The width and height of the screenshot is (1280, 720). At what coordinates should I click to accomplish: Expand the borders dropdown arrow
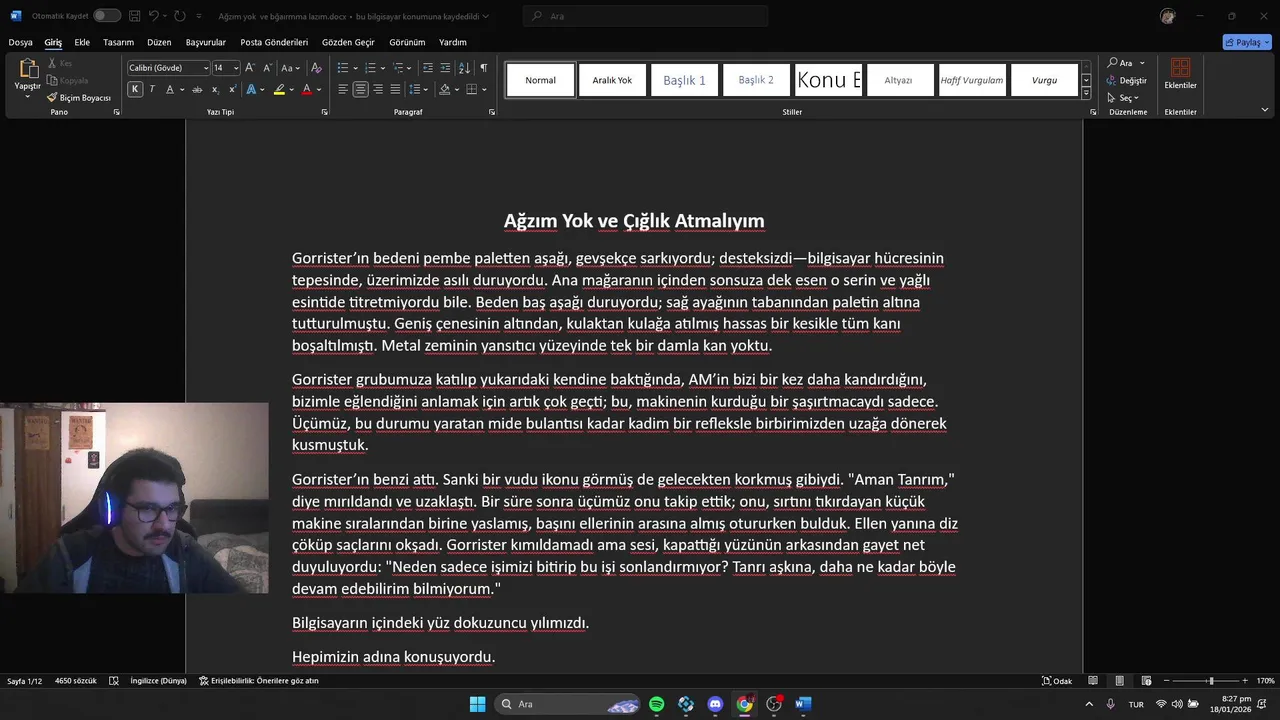[x=484, y=89]
